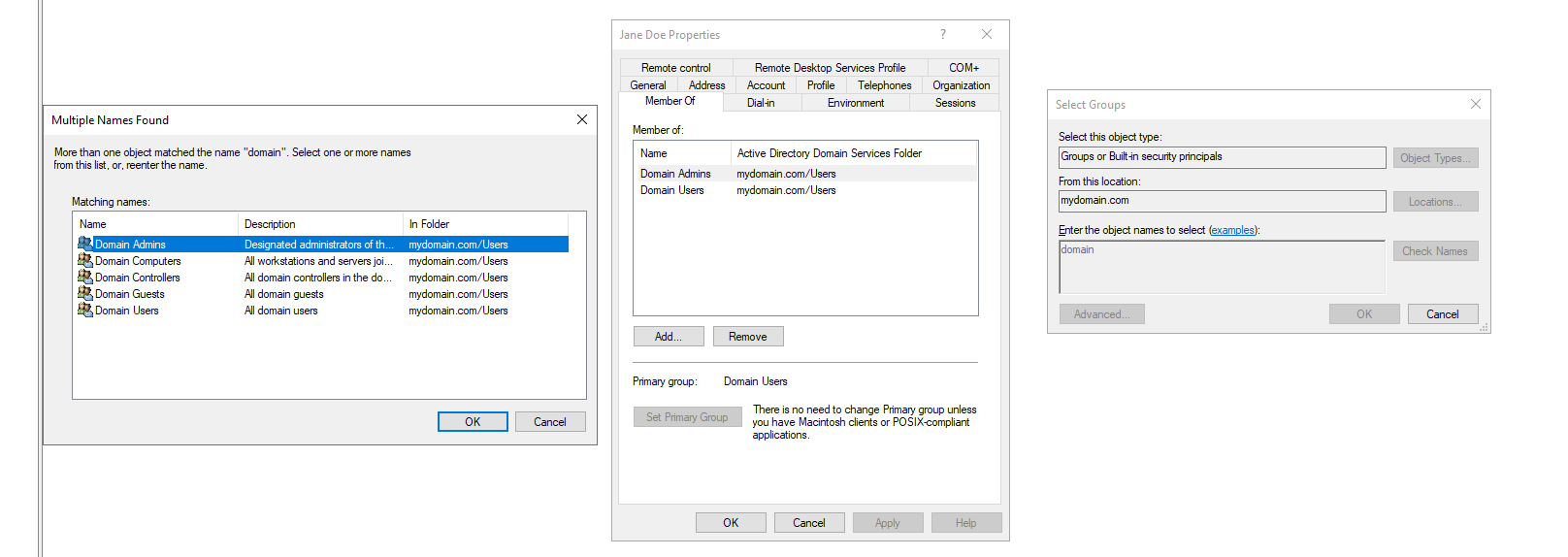Select 'Domain Users' row in Member of list
Image resolution: width=1568 pixels, height=557 pixels.
click(x=805, y=190)
